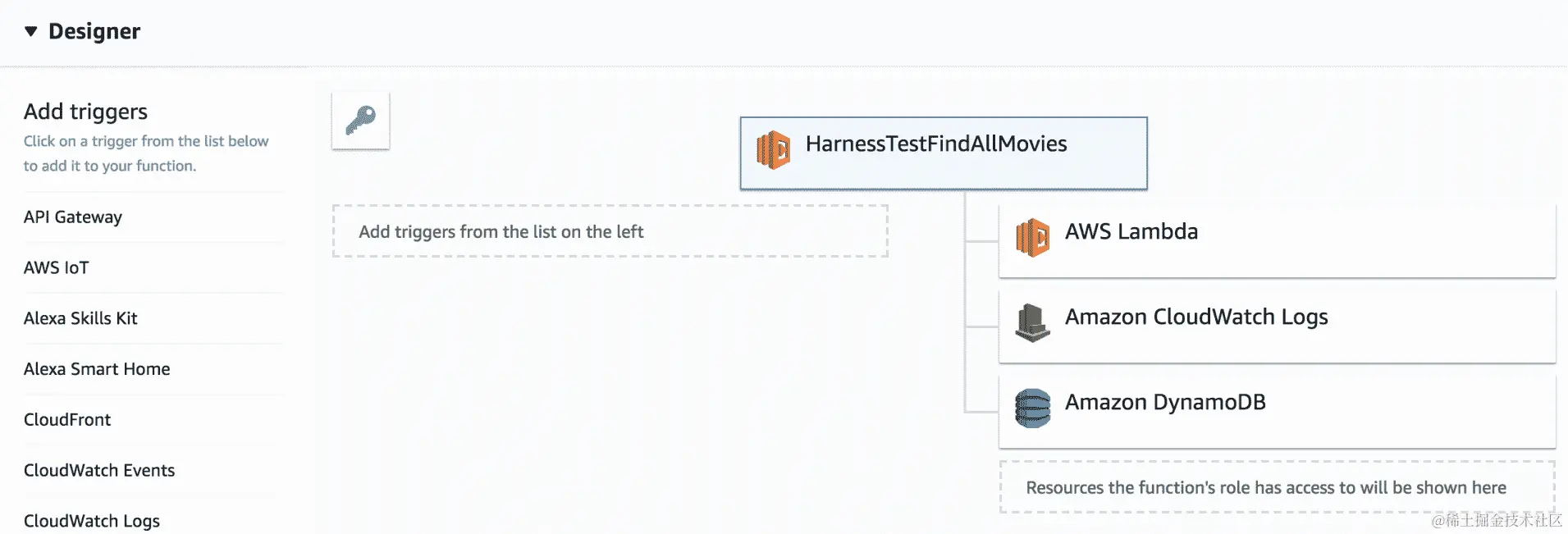
Task: Collapse the Designer section triangle
Action: tap(31, 31)
